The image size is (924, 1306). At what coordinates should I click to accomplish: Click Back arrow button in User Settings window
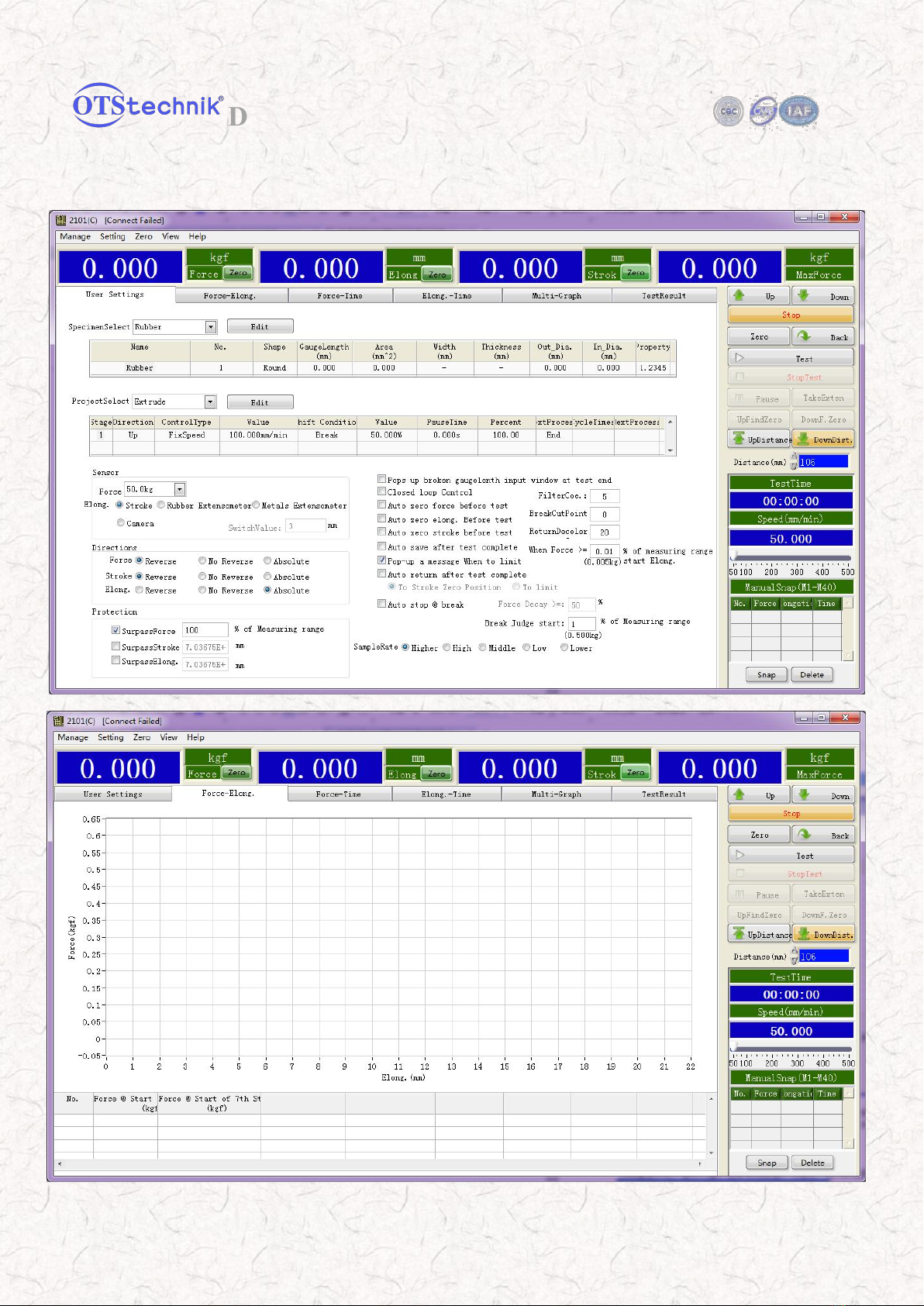[x=822, y=336]
